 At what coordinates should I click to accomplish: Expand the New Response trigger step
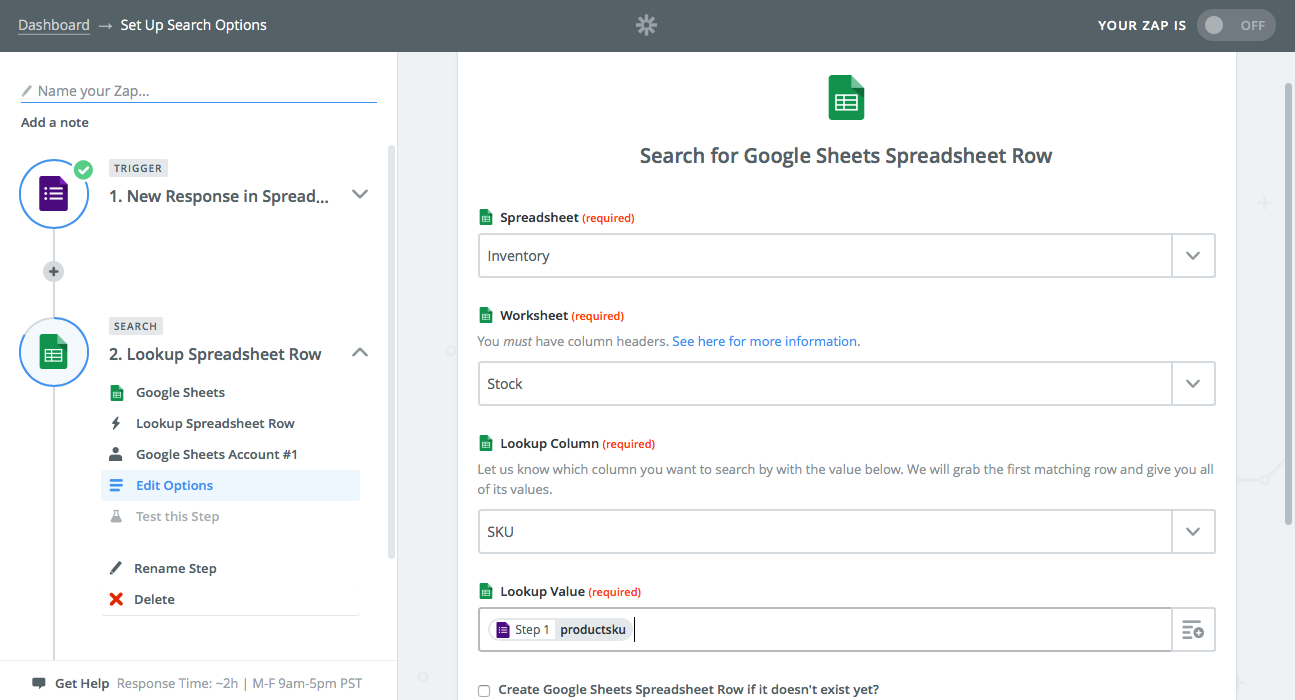360,195
